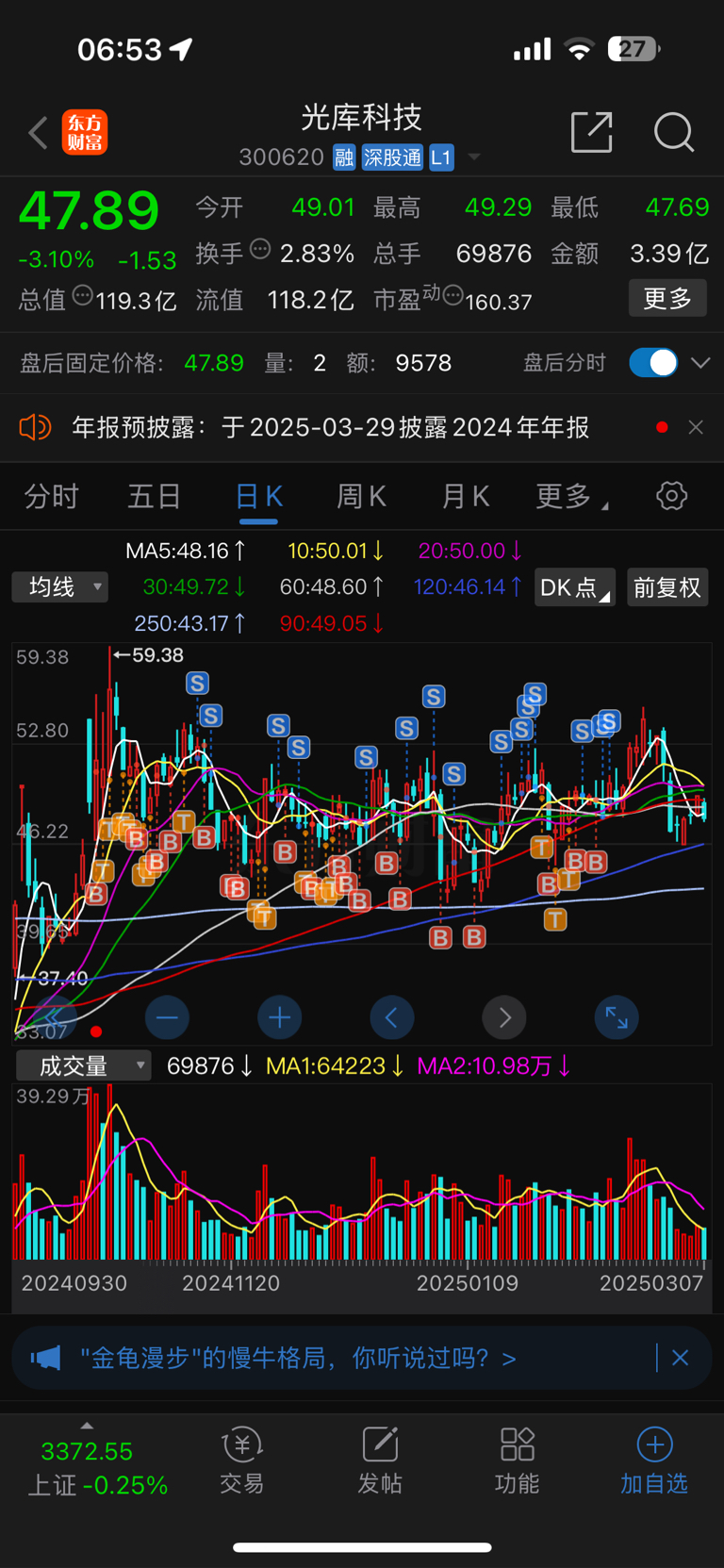Zoom in the chart with plus button
Viewport: 724px width, 1568px height.
[x=279, y=1017]
